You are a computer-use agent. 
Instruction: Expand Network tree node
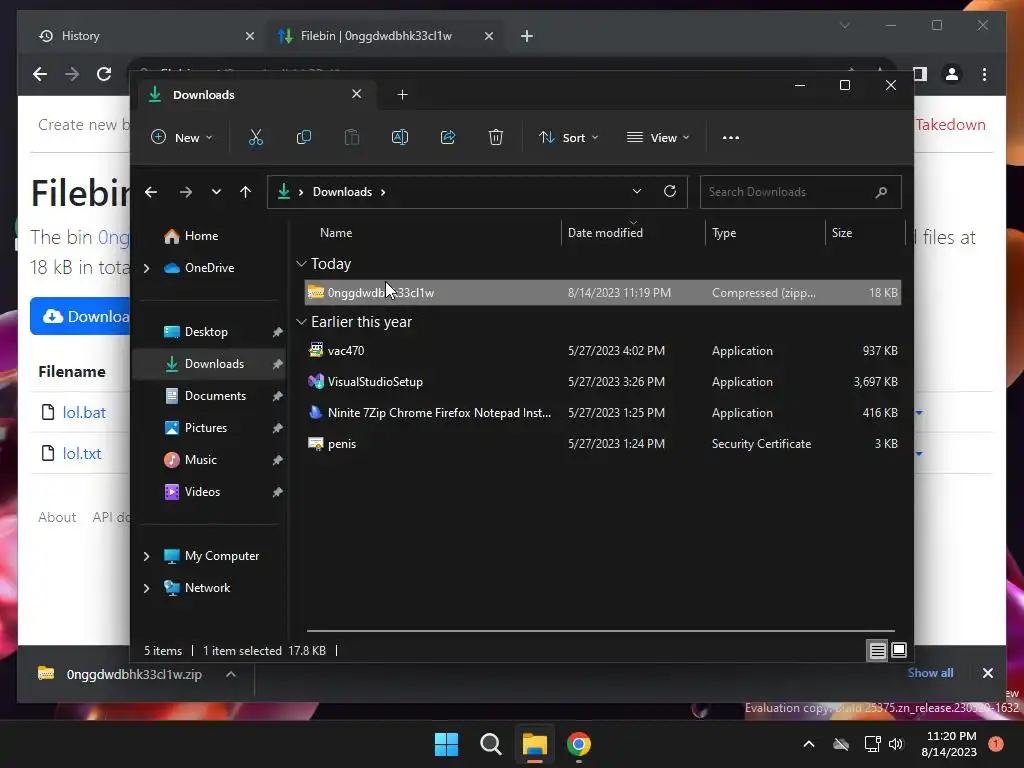coord(147,588)
